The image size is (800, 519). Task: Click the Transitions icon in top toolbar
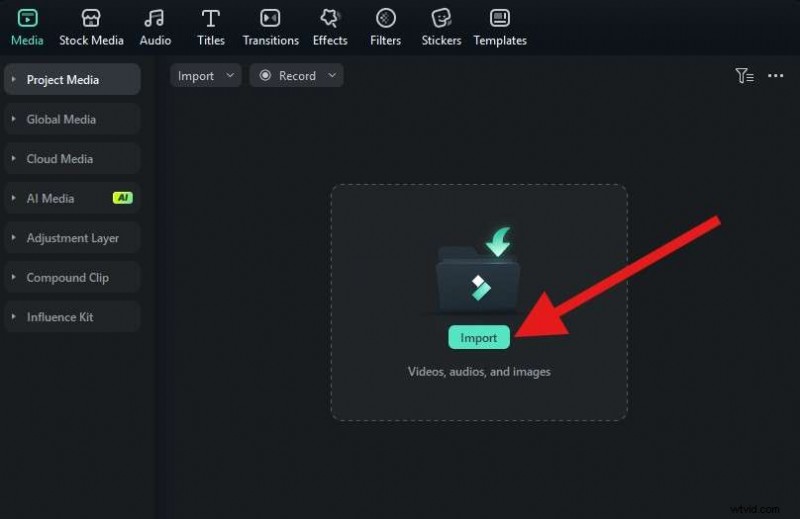[270, 19]
